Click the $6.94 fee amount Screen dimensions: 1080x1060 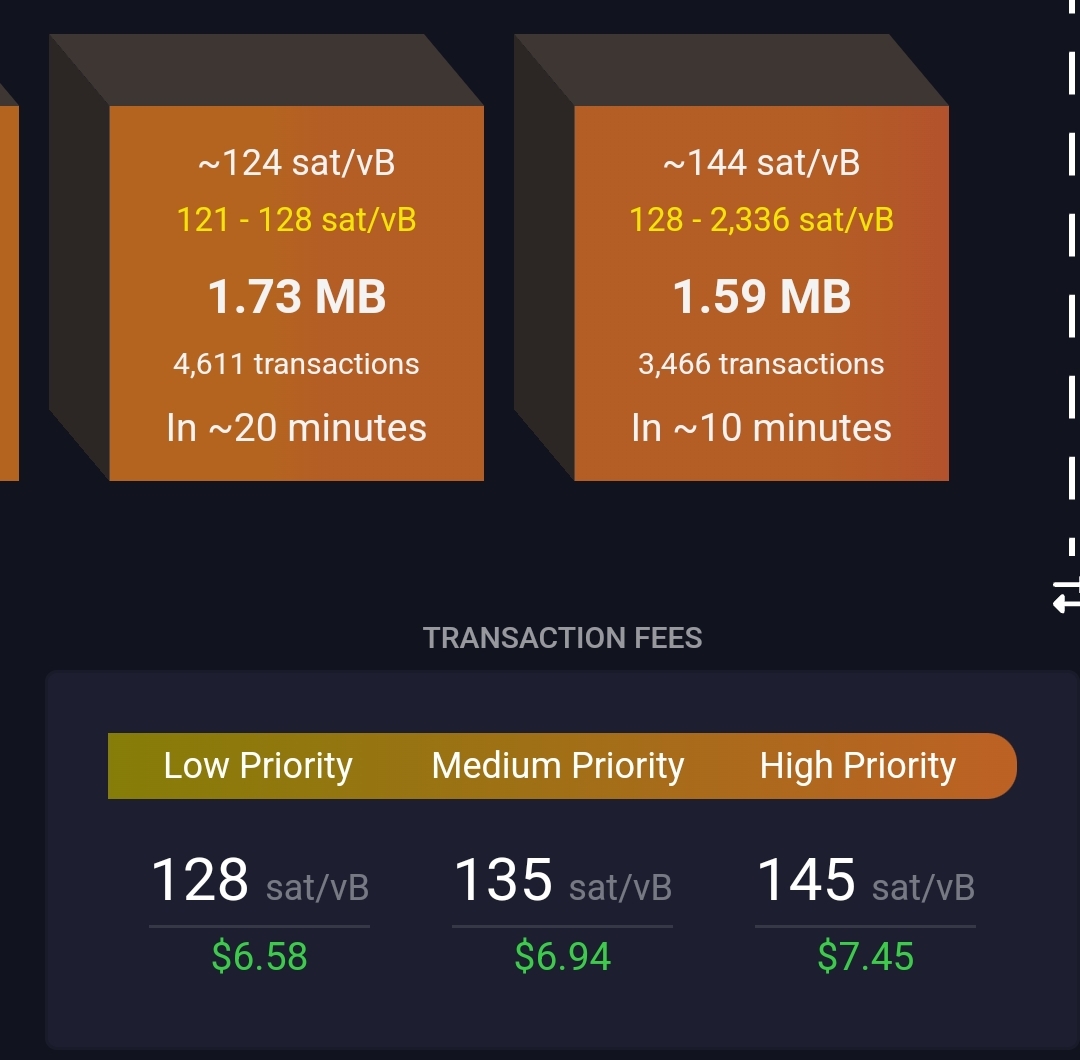click(562, 957)
